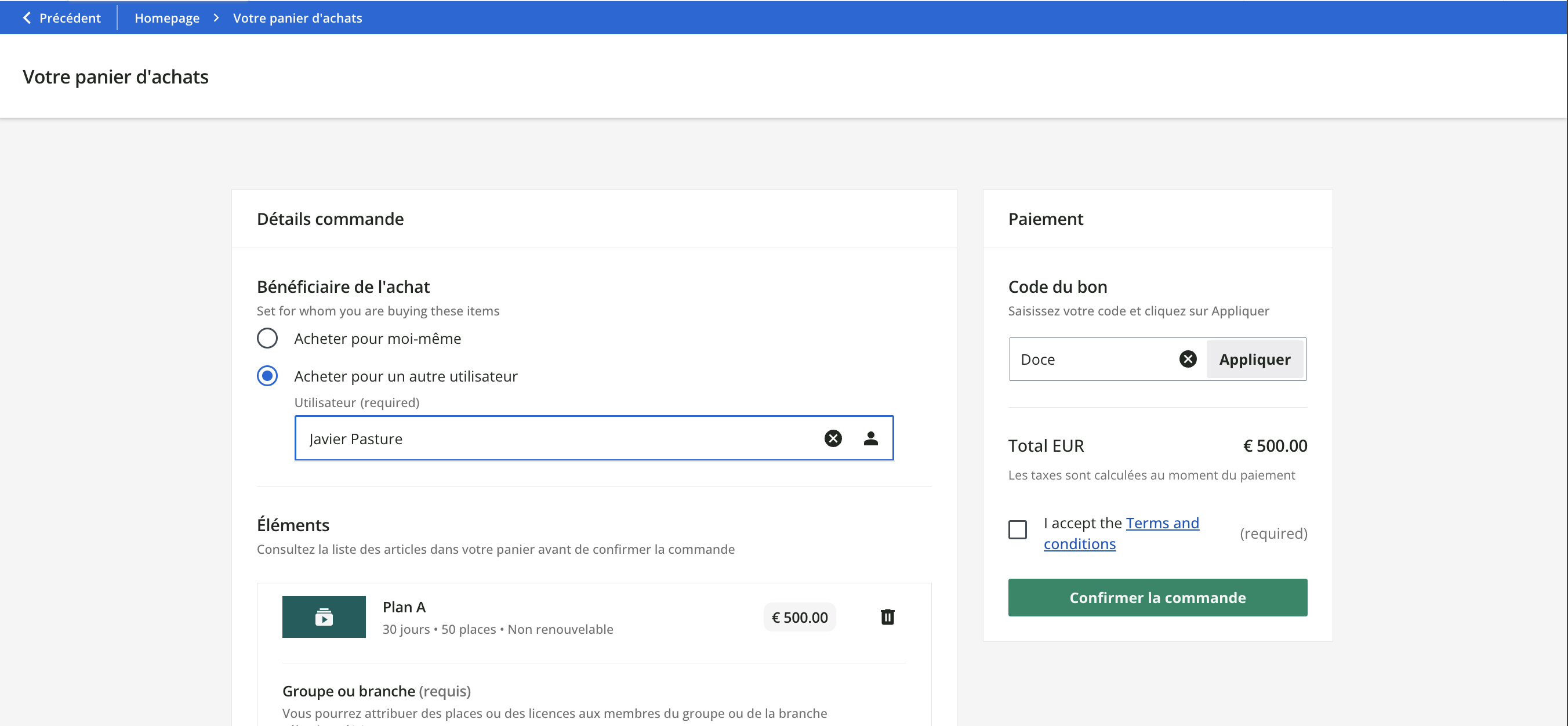Image resolution: width=1568 pixels, height=726 pixels.
Task: Click the Précédent back link
Action: coord(70,17)
